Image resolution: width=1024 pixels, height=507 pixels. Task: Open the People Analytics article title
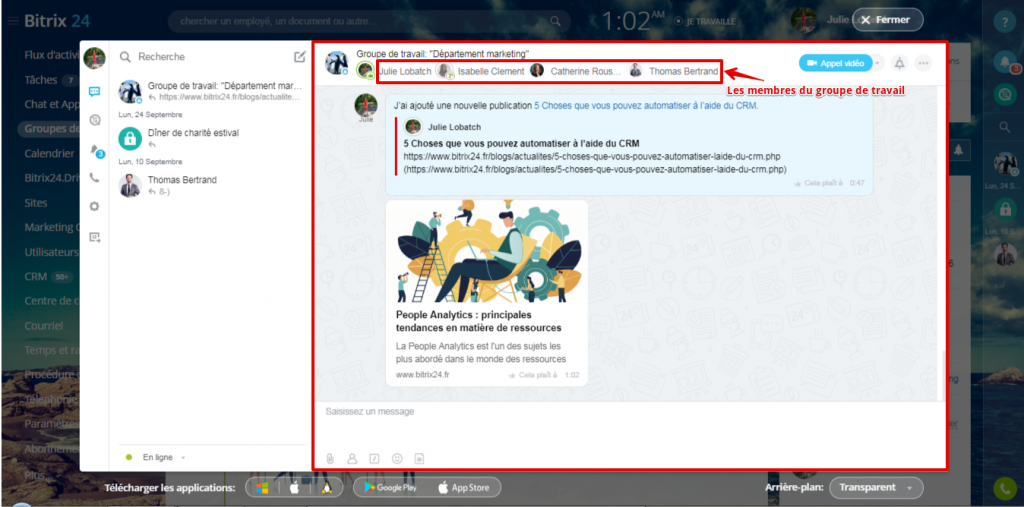479,321
